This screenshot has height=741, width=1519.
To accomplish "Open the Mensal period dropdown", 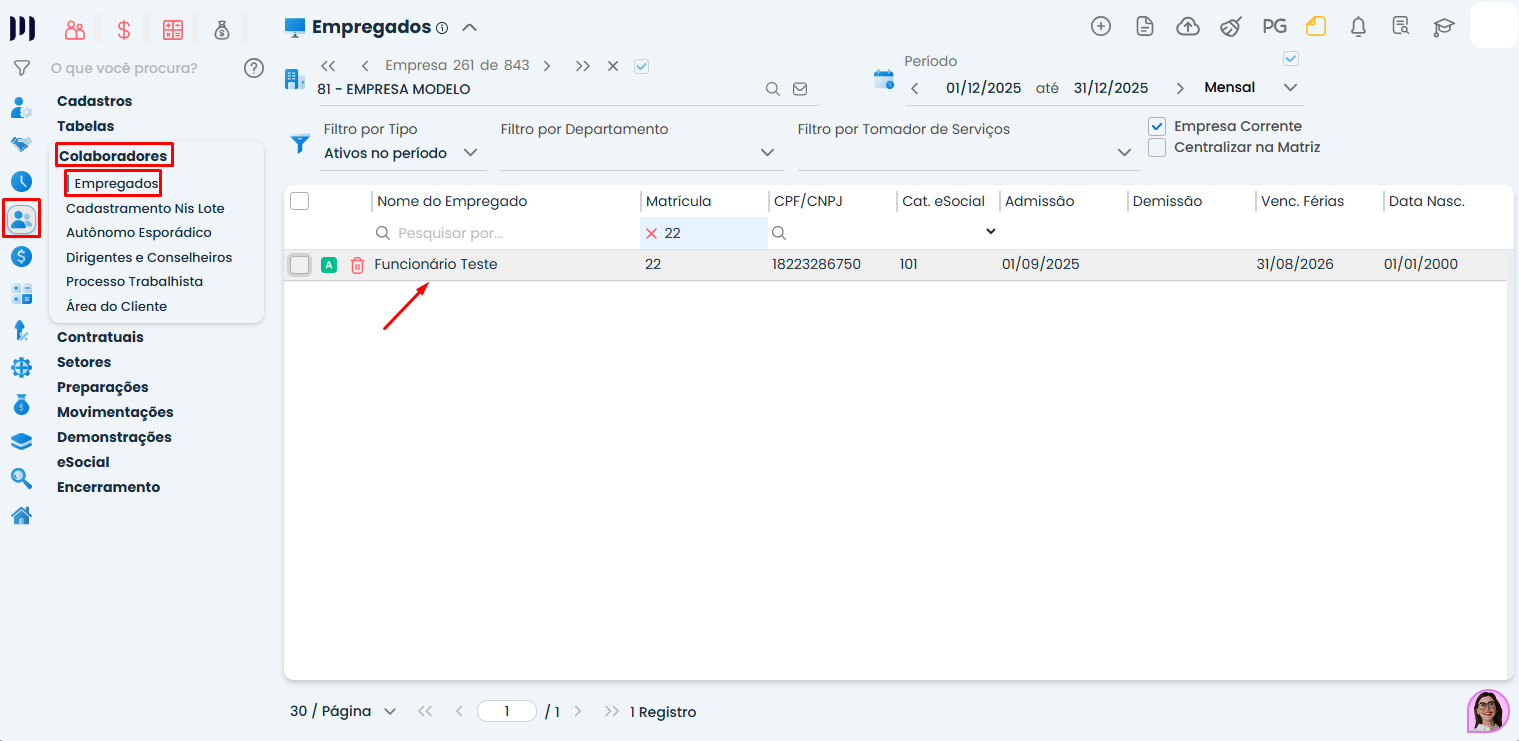I will click(x=1290, y=88).
